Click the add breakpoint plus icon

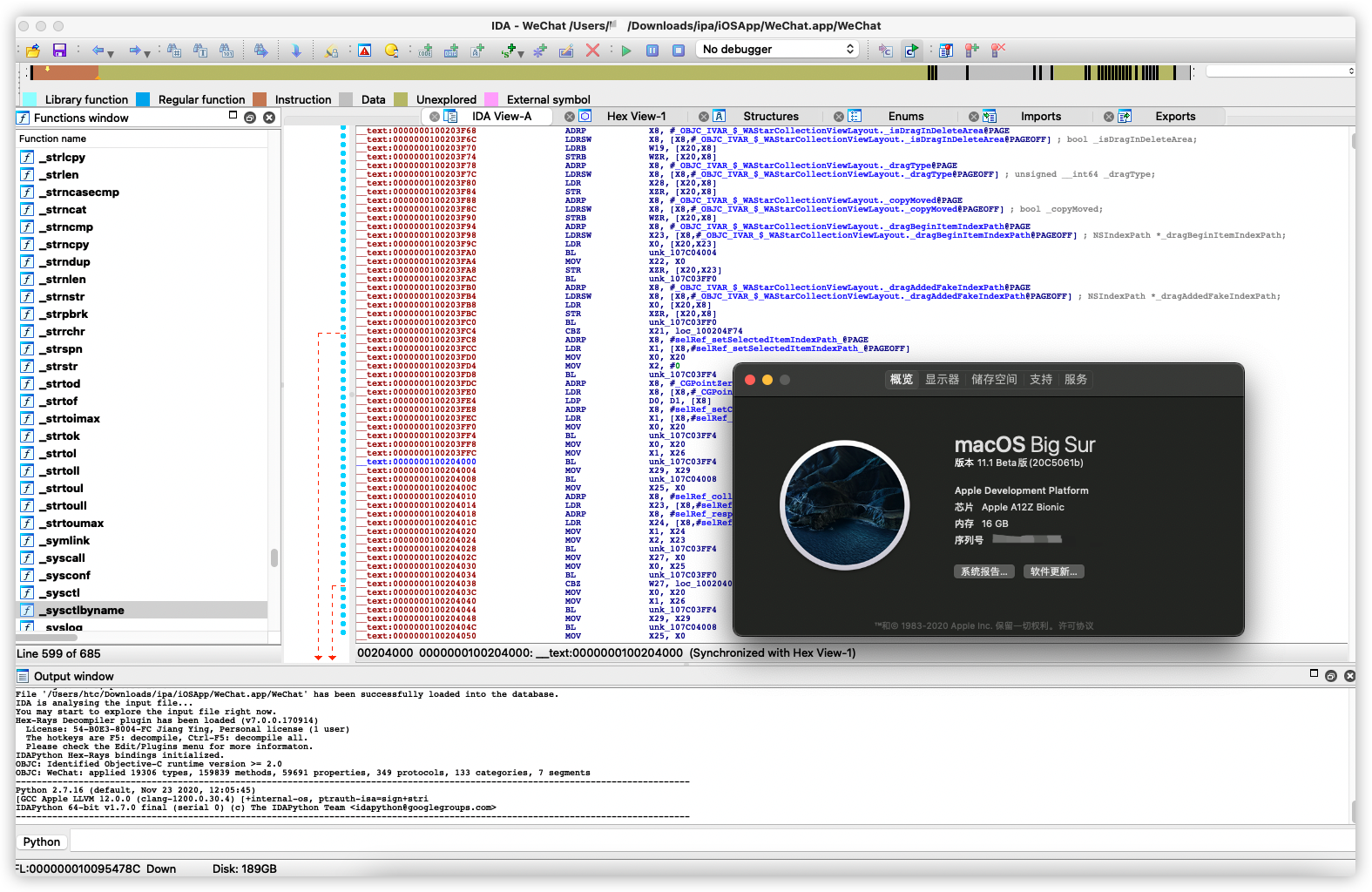click(x=972, y=51)
